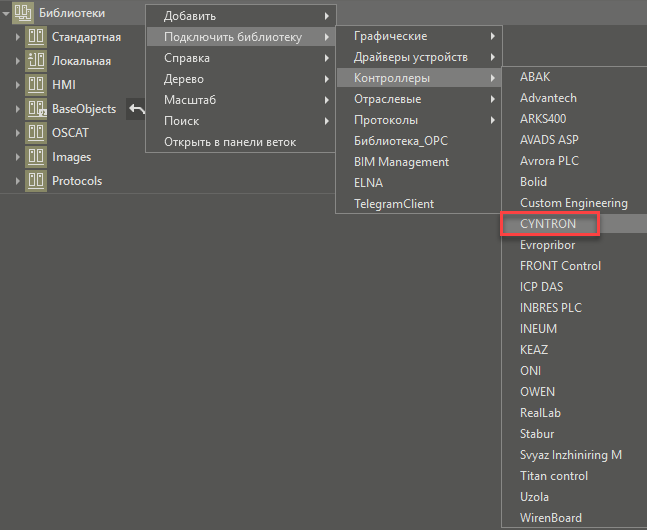Image resolution: width=647 pixels, height=530 pixels.
Task: Select TelegramClient library entry
Action: (x=419, y=204)
